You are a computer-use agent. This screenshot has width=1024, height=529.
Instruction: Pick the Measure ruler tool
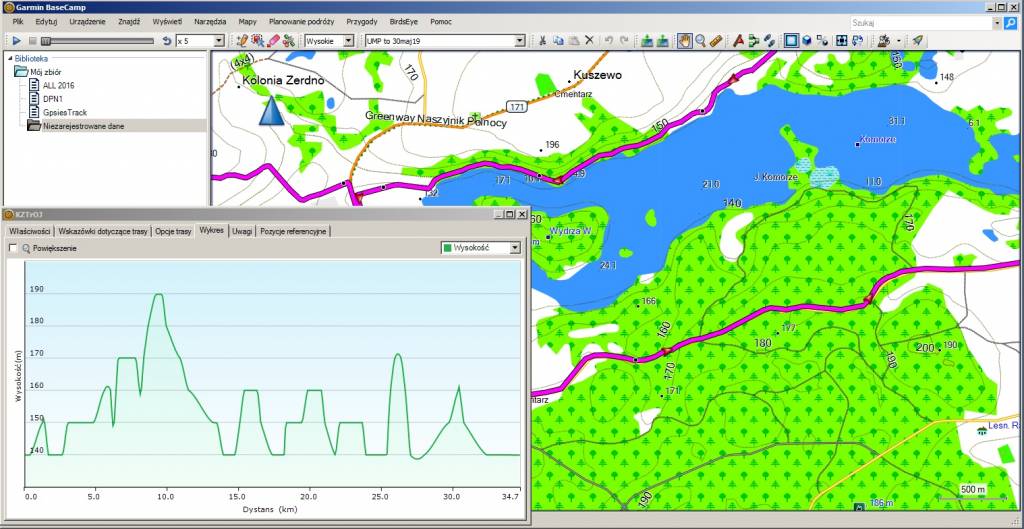pos(716,41)
